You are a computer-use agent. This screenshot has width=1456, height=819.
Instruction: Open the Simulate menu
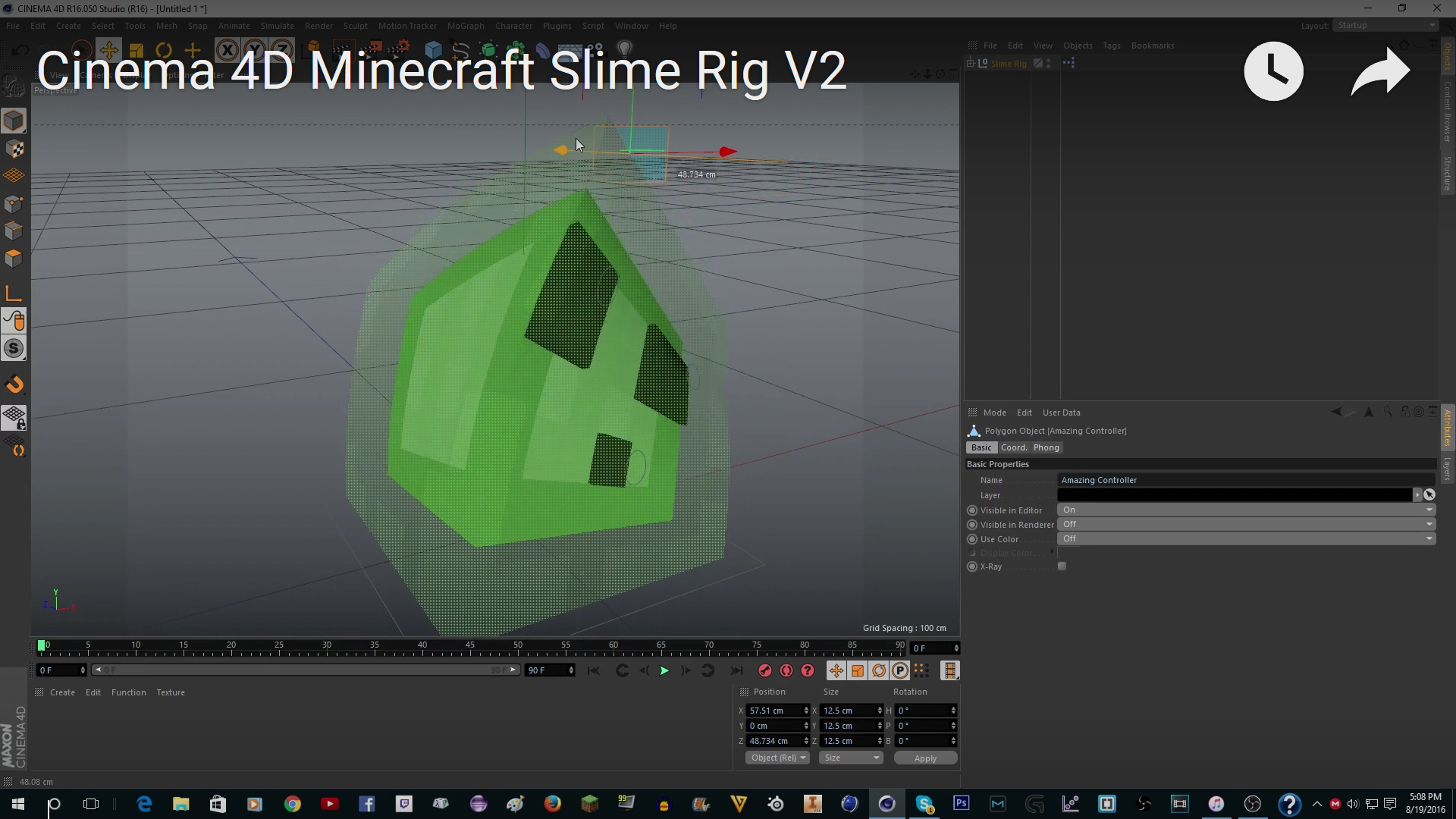(x=277, y=26)
